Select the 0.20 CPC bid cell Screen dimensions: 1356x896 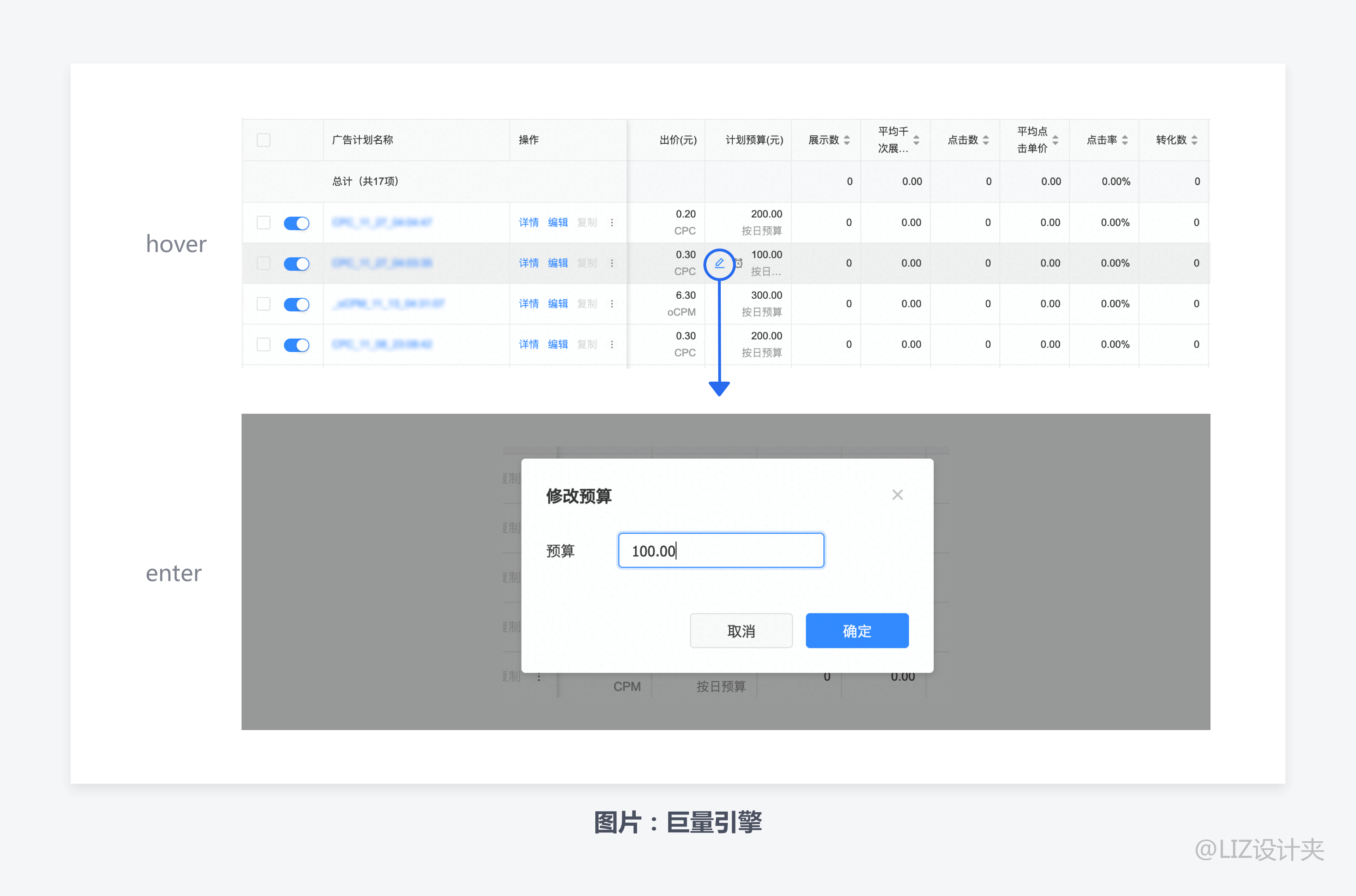[666, 222]
